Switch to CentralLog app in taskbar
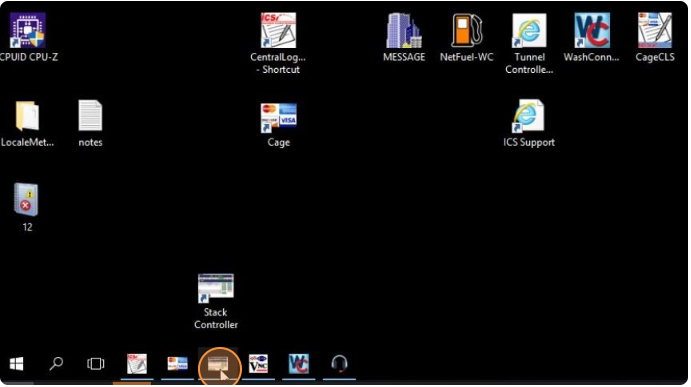691x387 pixels. tap(137, 364)
